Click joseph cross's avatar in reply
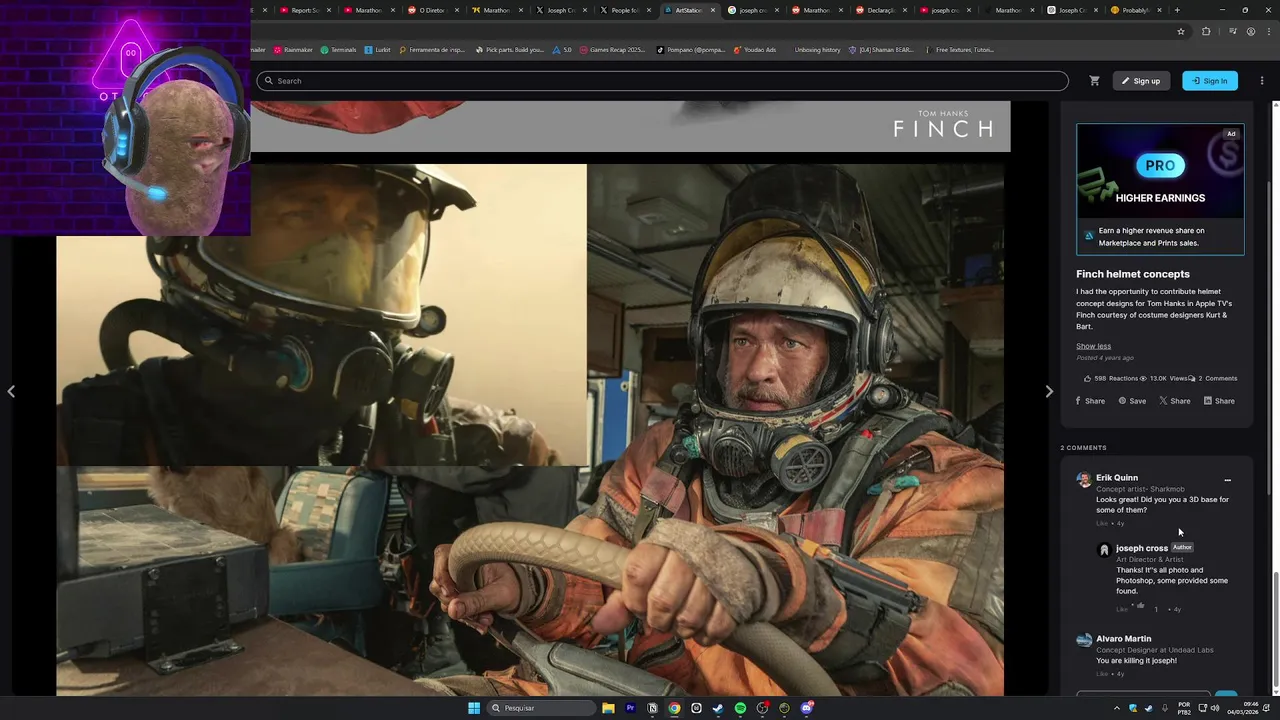 tap(1104, 550)
